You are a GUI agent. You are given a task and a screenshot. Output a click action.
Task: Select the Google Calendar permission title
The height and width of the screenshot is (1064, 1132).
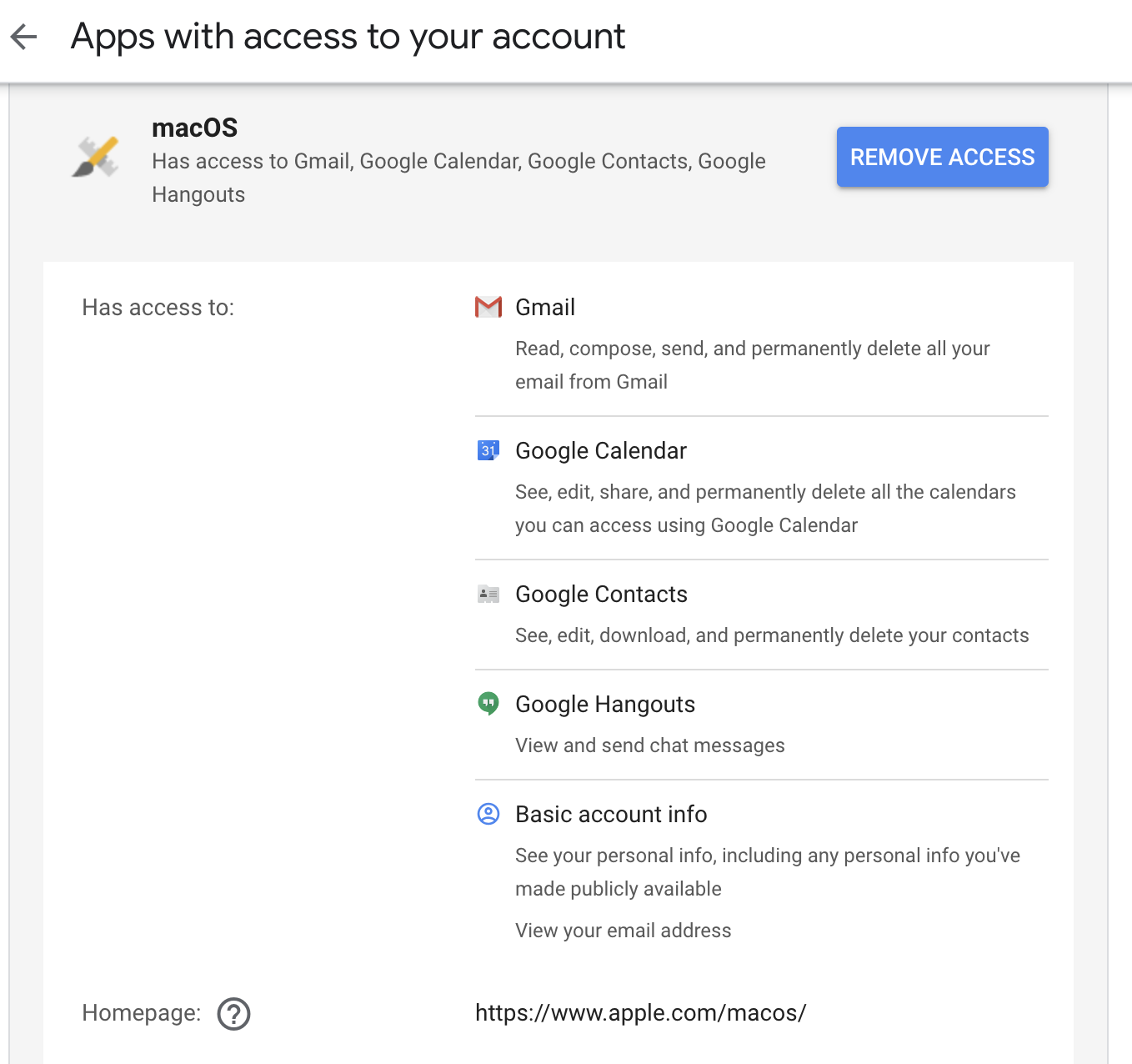601,450
